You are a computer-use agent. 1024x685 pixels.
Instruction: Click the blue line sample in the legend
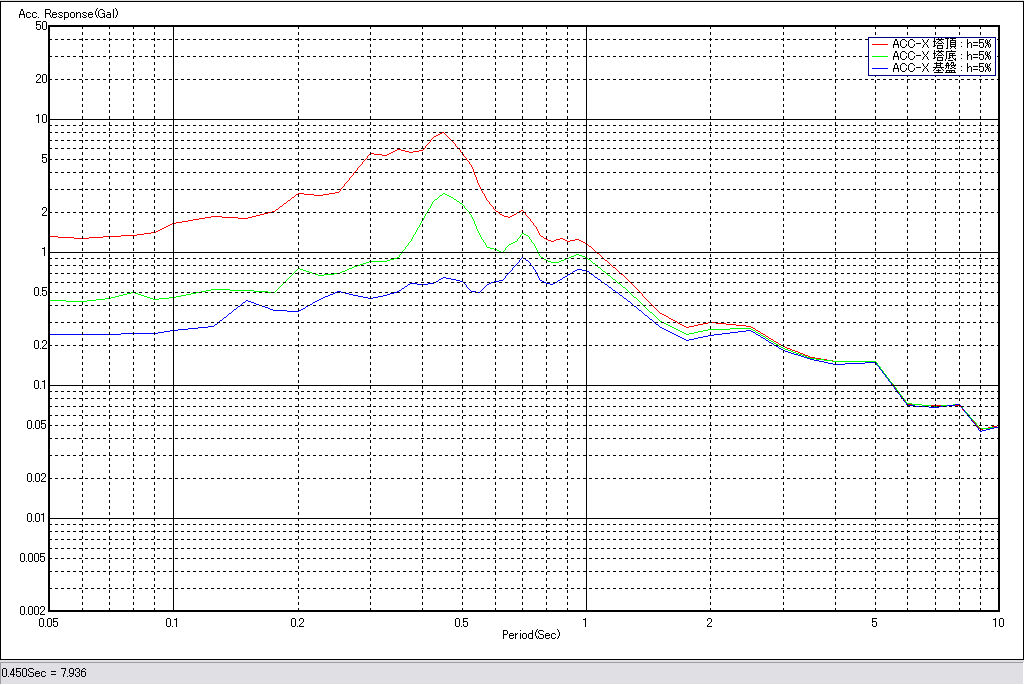pos(879,68)
